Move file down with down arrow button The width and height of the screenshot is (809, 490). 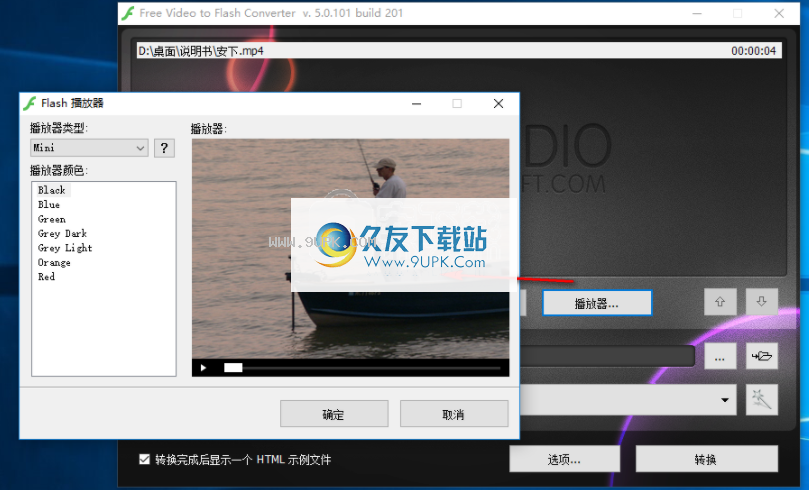[x=762, y=302]
